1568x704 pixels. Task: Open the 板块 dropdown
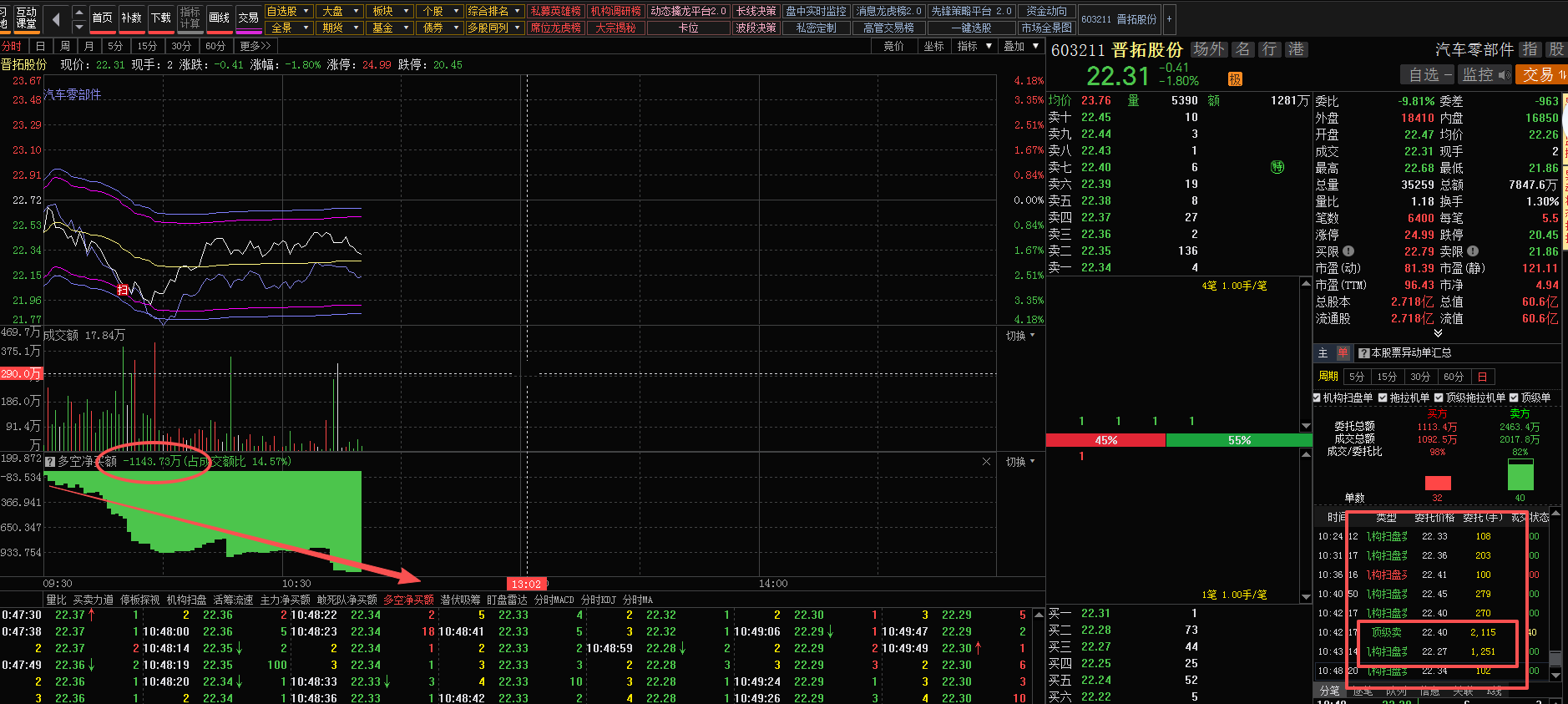pyautogui.click(x=390, y=11)
